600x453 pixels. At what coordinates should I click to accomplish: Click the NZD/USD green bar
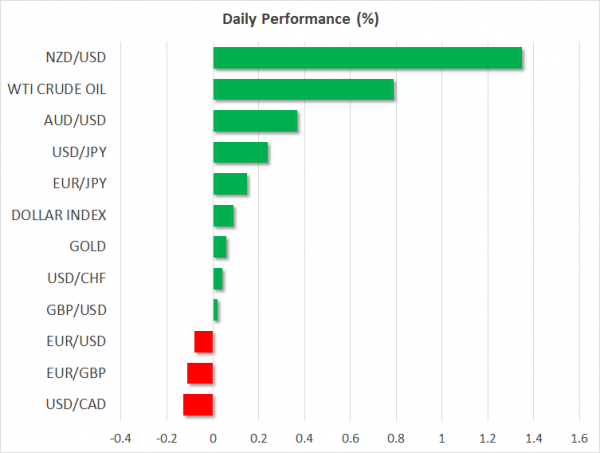point(367,58)
